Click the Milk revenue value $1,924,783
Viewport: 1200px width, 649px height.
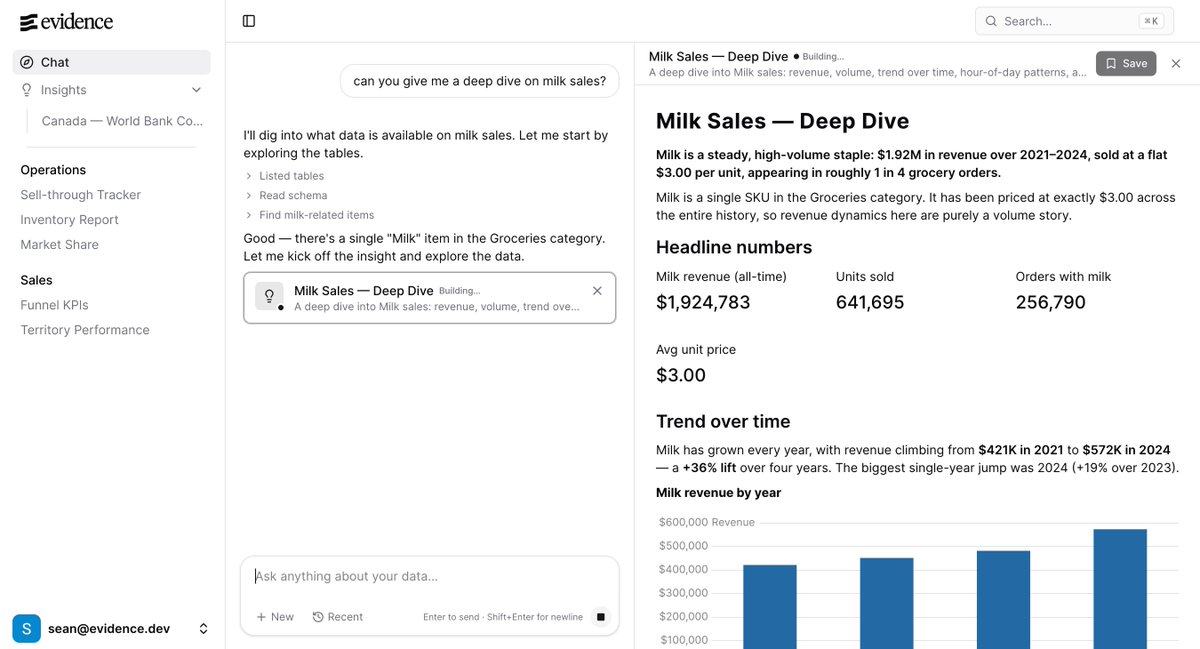703,302
